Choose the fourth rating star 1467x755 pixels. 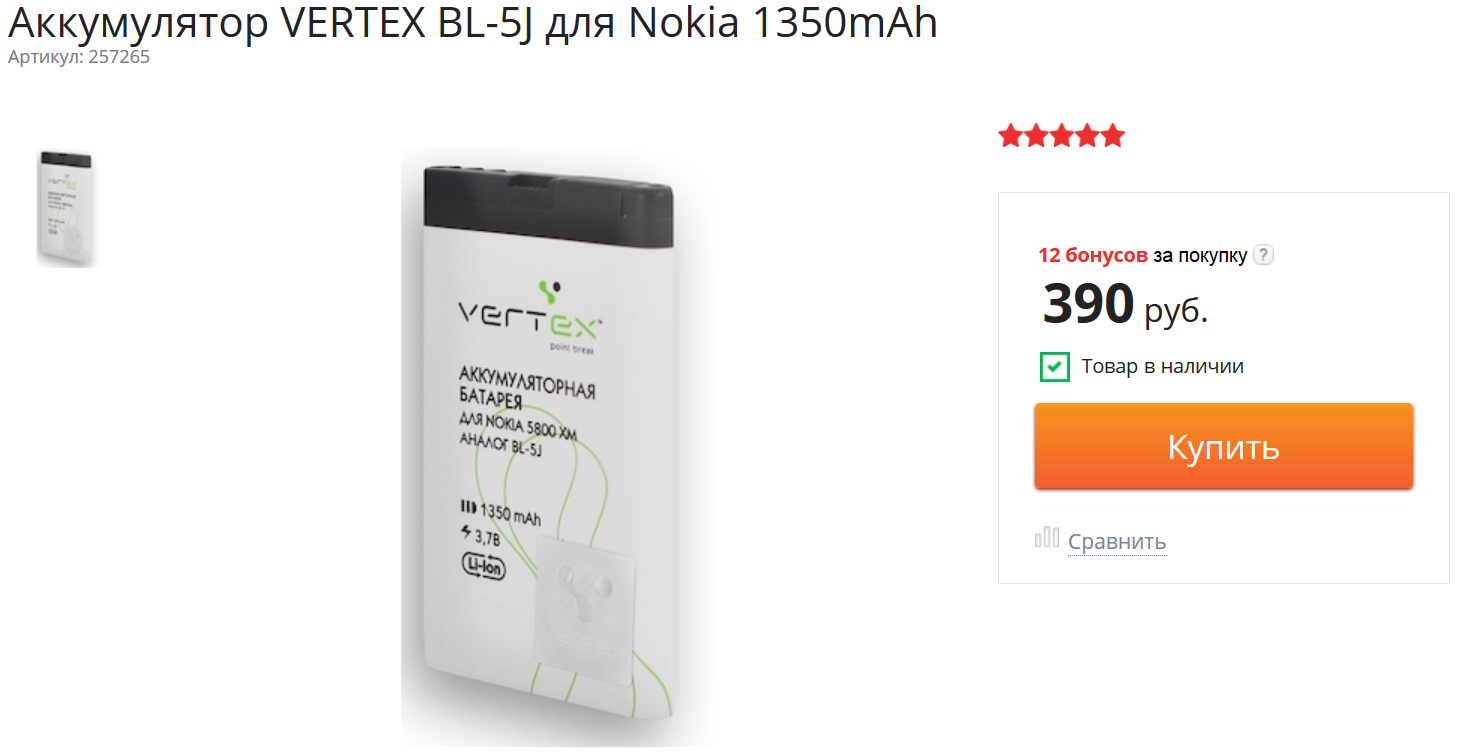coord(1088,136)
